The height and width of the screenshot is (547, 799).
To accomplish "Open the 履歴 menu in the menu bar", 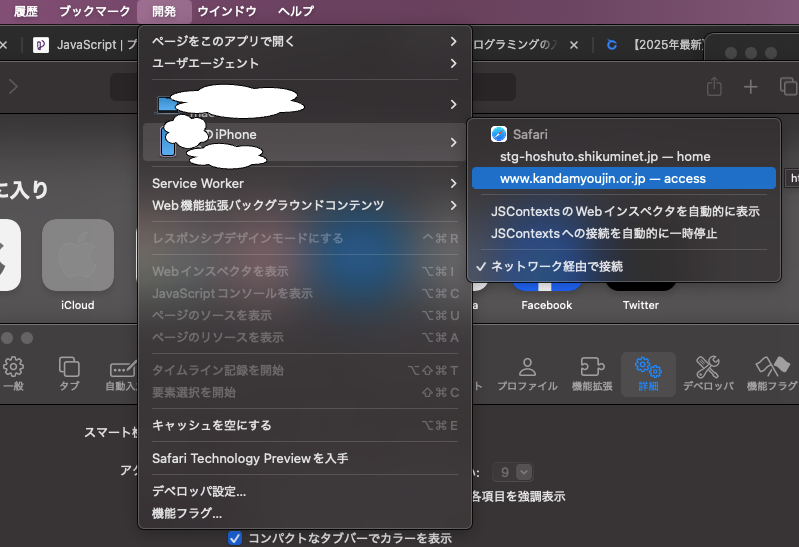I will (25, 11).
